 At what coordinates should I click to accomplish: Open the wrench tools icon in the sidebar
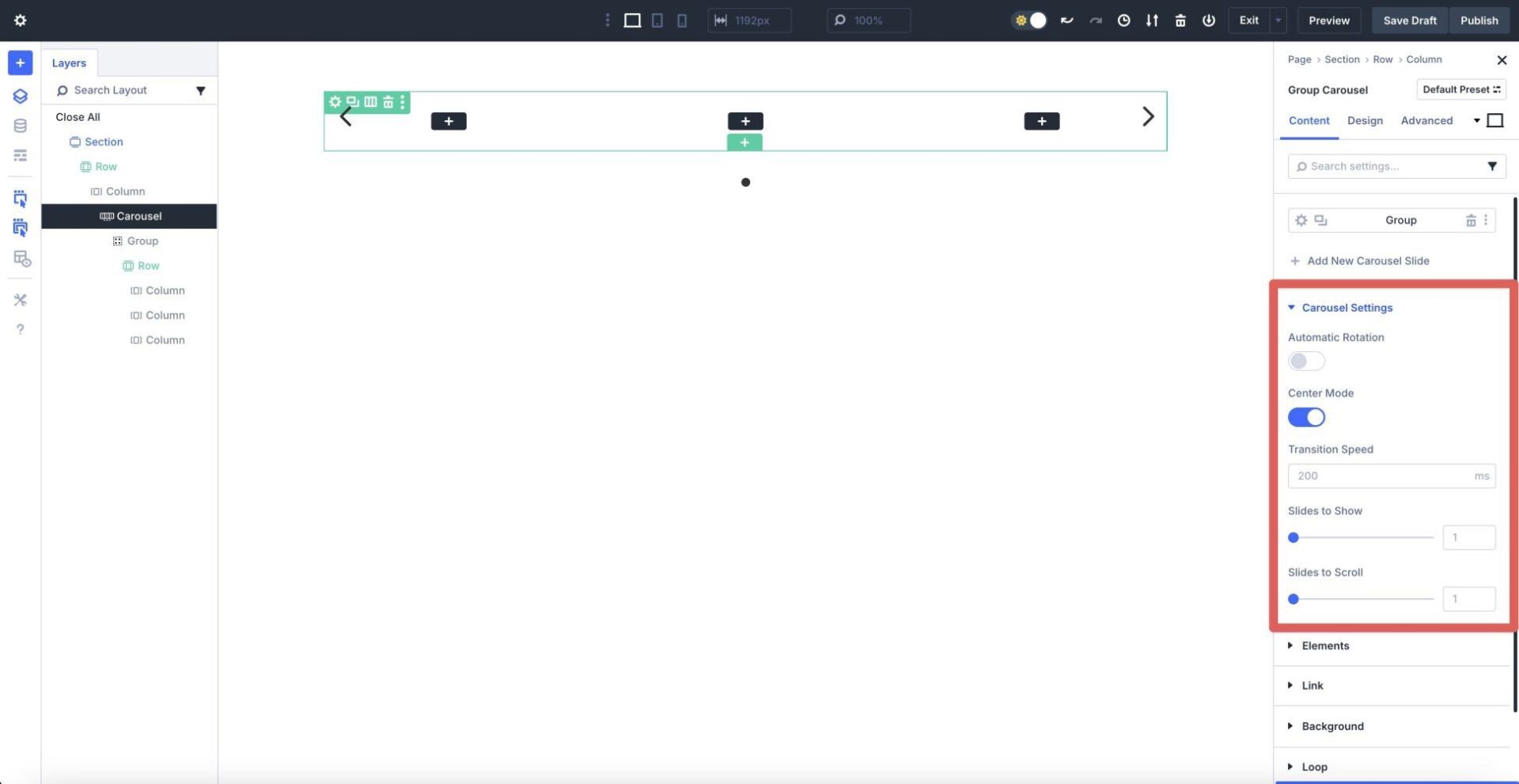click(x=20, y=300)
